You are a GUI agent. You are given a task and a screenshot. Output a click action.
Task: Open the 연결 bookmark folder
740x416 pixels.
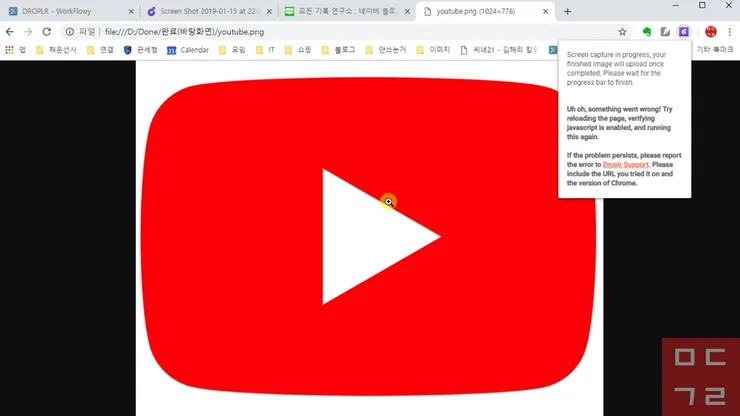[100, 50]
